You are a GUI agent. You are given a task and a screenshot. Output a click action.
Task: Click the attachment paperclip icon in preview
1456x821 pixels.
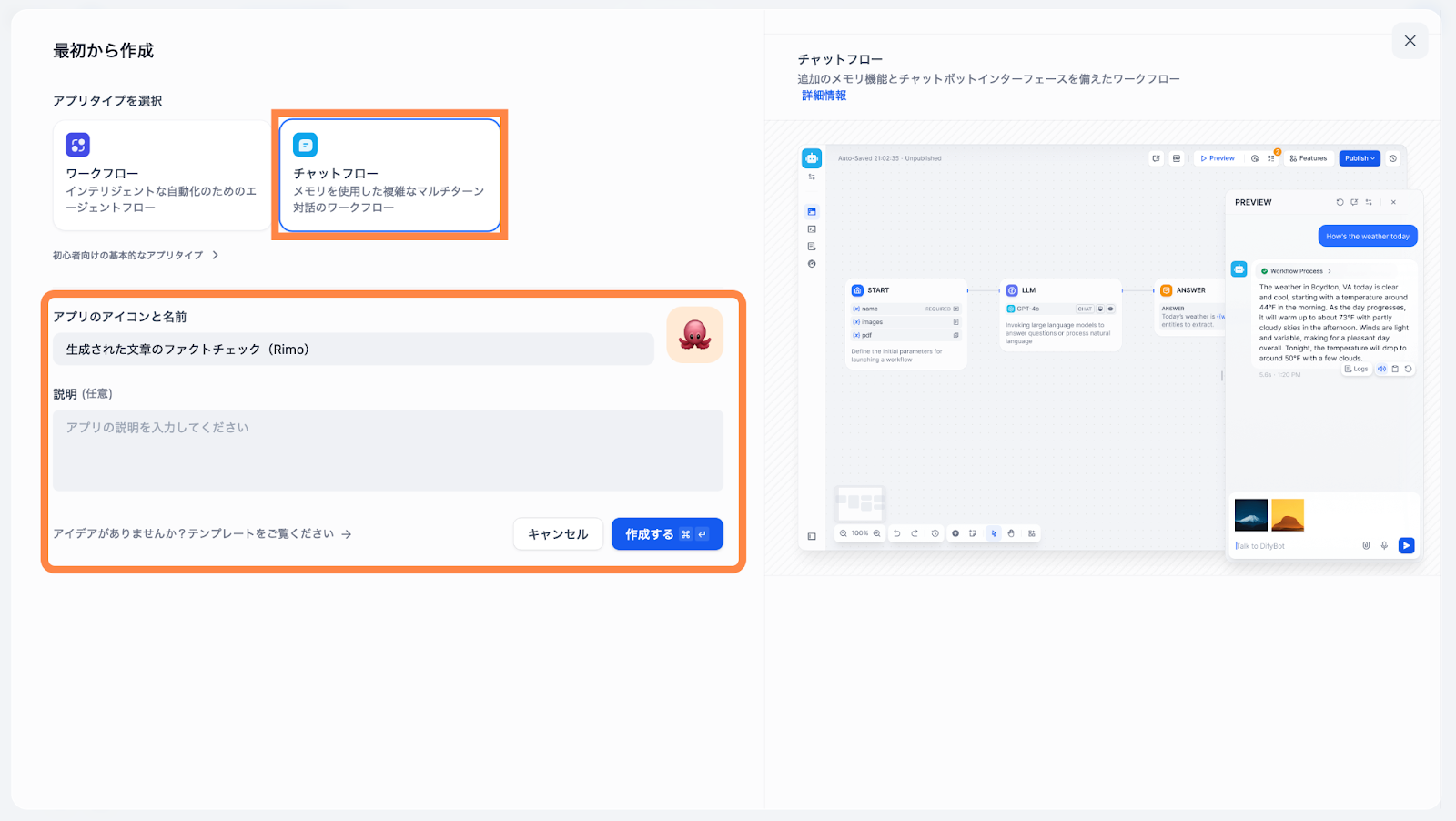point(1366,545)
